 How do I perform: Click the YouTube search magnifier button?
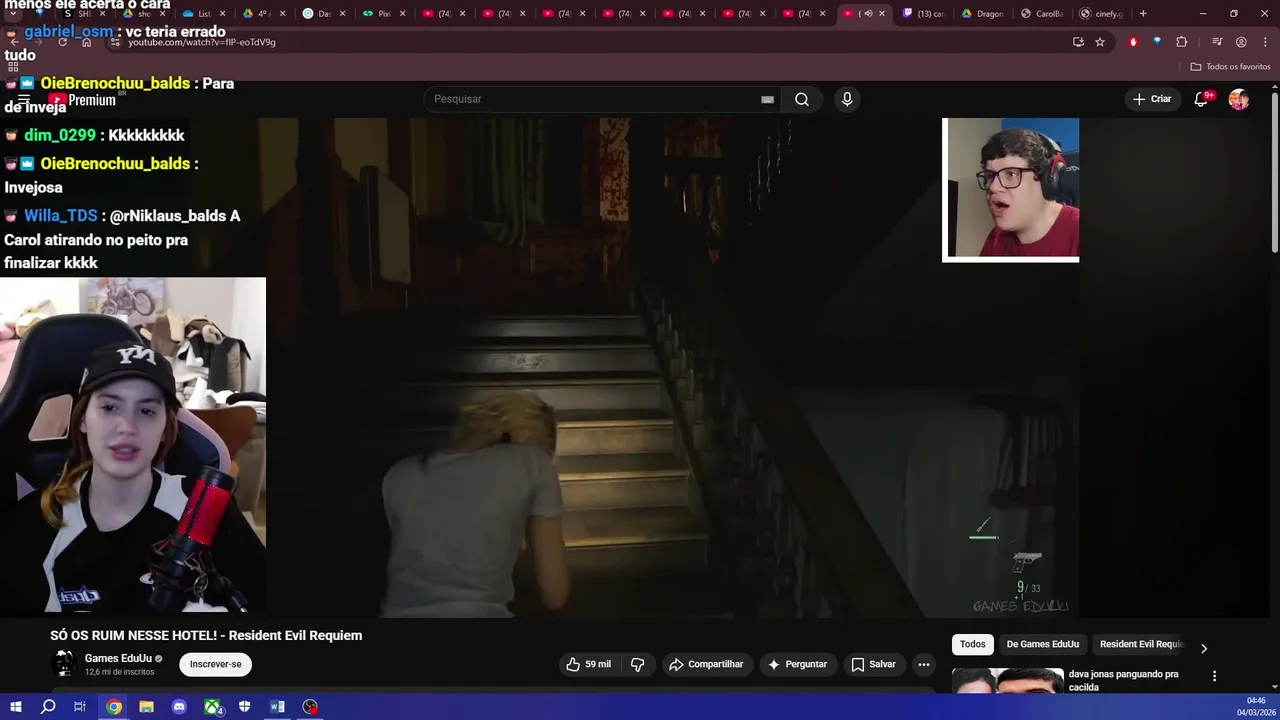click(801, 99)
